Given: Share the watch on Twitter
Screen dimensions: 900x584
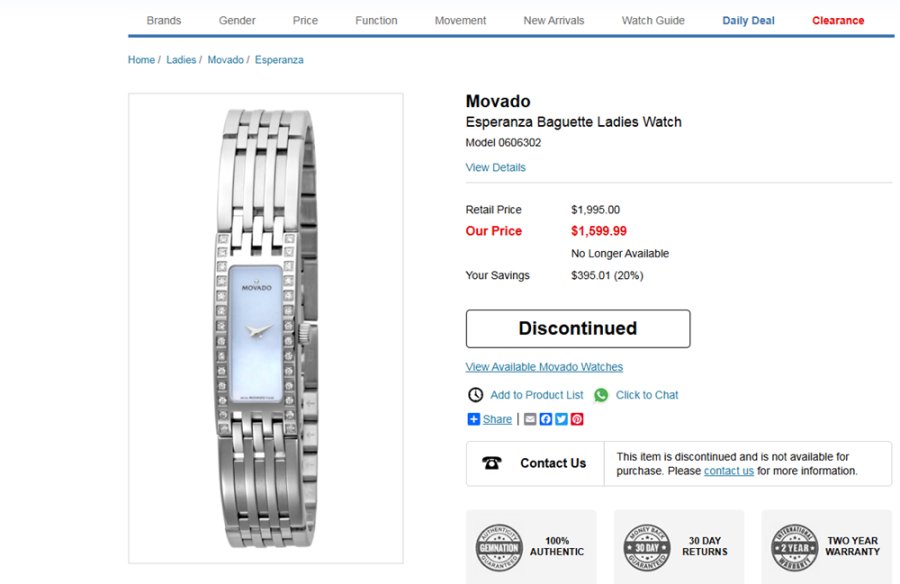Looking at the screenshot, I should (x=561, y=420).
